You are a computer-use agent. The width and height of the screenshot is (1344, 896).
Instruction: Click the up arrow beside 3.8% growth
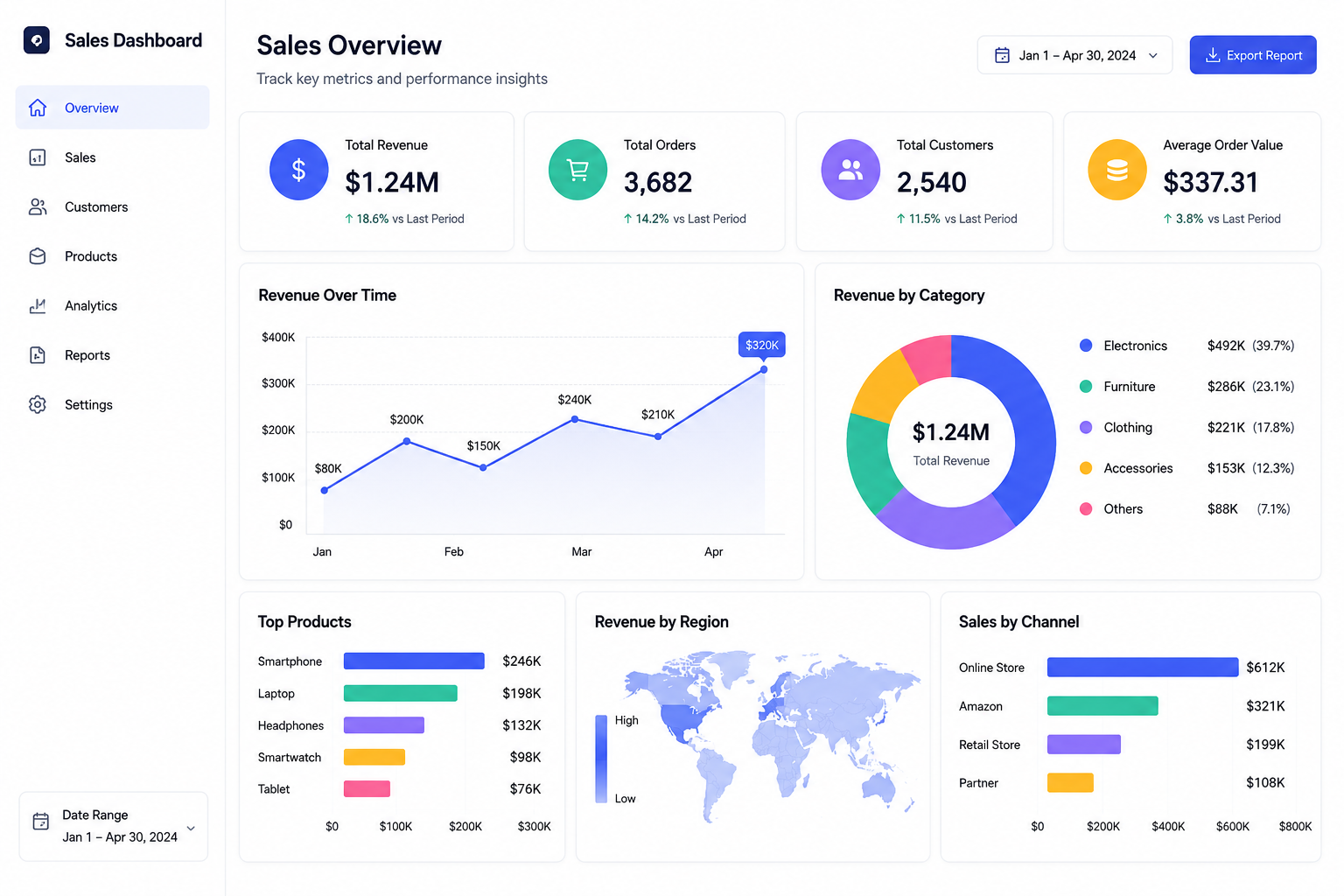pyautogui.click(x=1167, y=219)
